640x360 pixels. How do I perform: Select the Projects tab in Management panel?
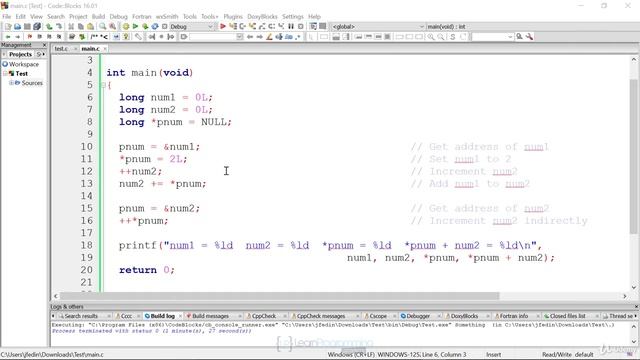pyautogui.click(x=20, y=54)
